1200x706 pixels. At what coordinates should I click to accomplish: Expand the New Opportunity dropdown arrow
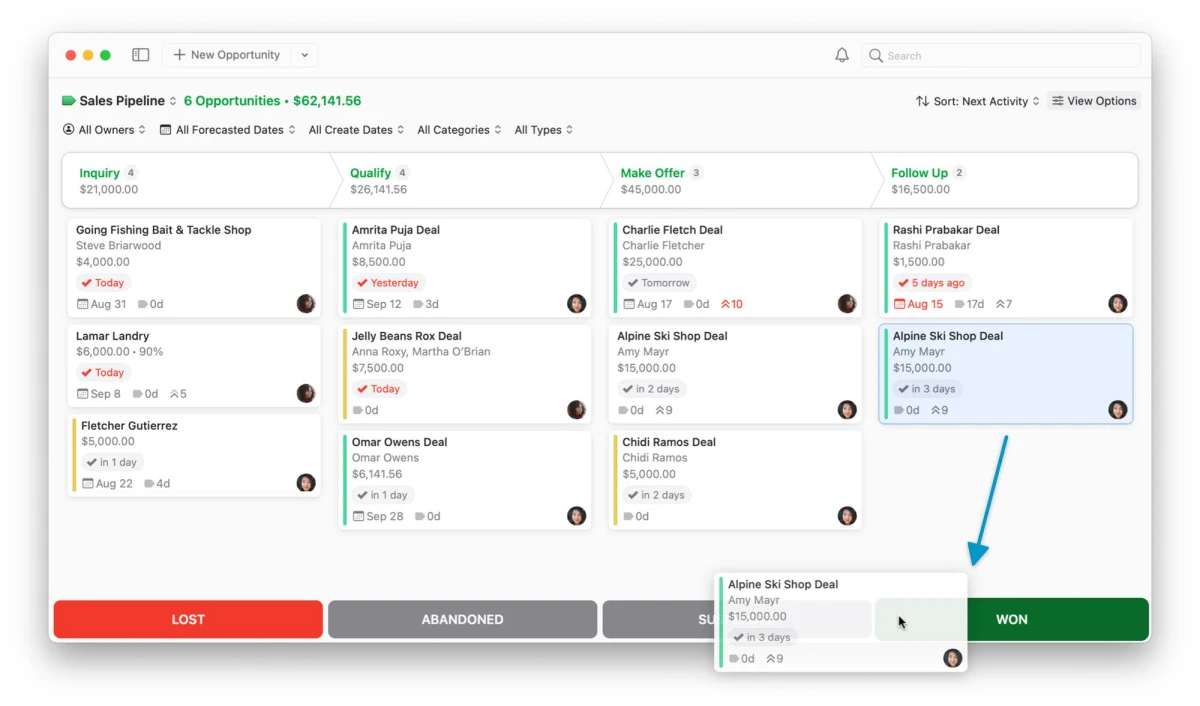point(304,55)
